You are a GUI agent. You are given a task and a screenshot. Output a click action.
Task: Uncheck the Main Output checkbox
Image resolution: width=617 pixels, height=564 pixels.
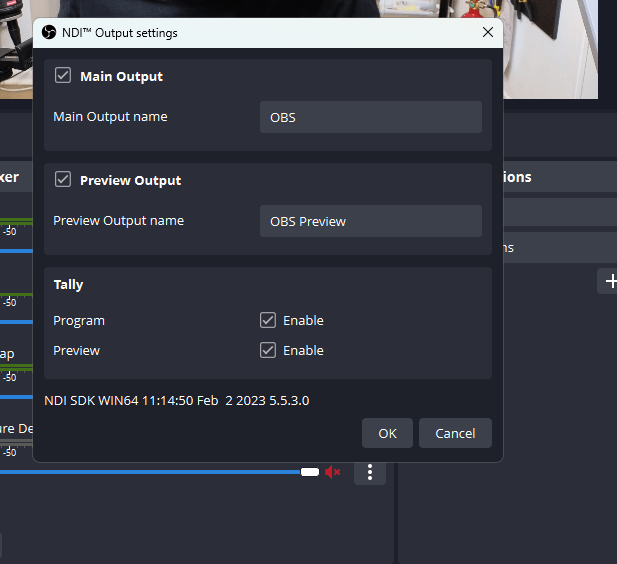[x=63, y=75]
